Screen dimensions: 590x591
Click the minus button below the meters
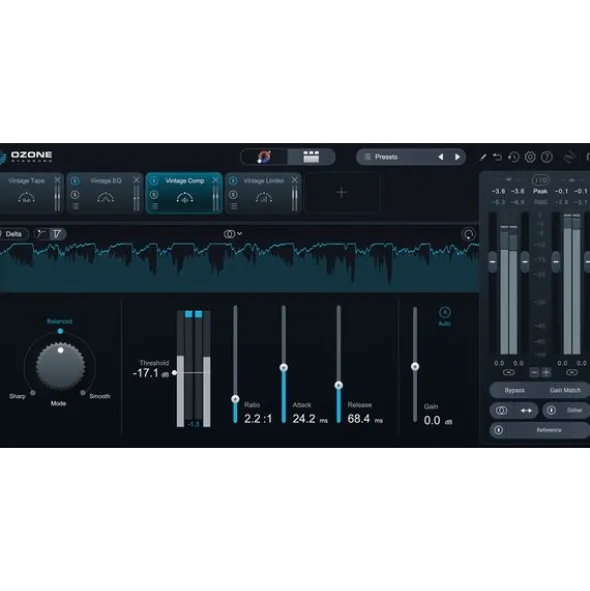[x=534, y=373]
